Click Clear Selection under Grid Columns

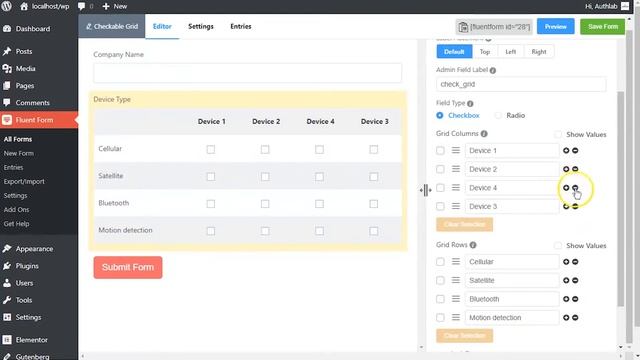pyautogui.click(x=464, y=224)
